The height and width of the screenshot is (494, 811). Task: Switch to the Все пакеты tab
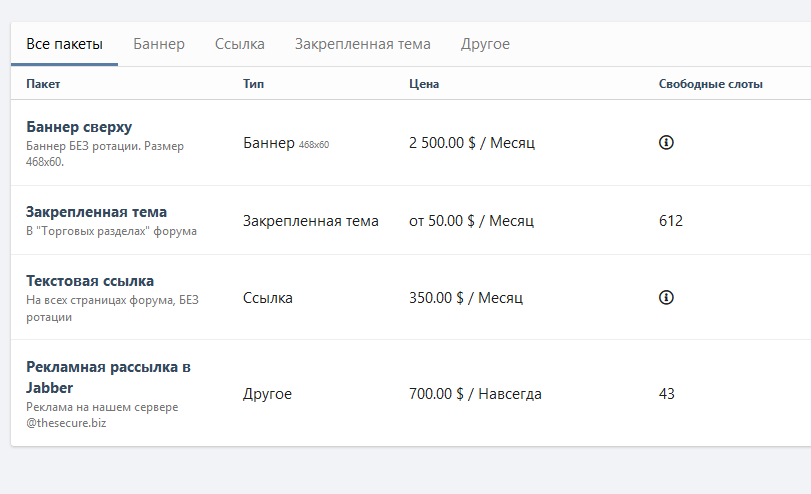(x=64, y=44)
